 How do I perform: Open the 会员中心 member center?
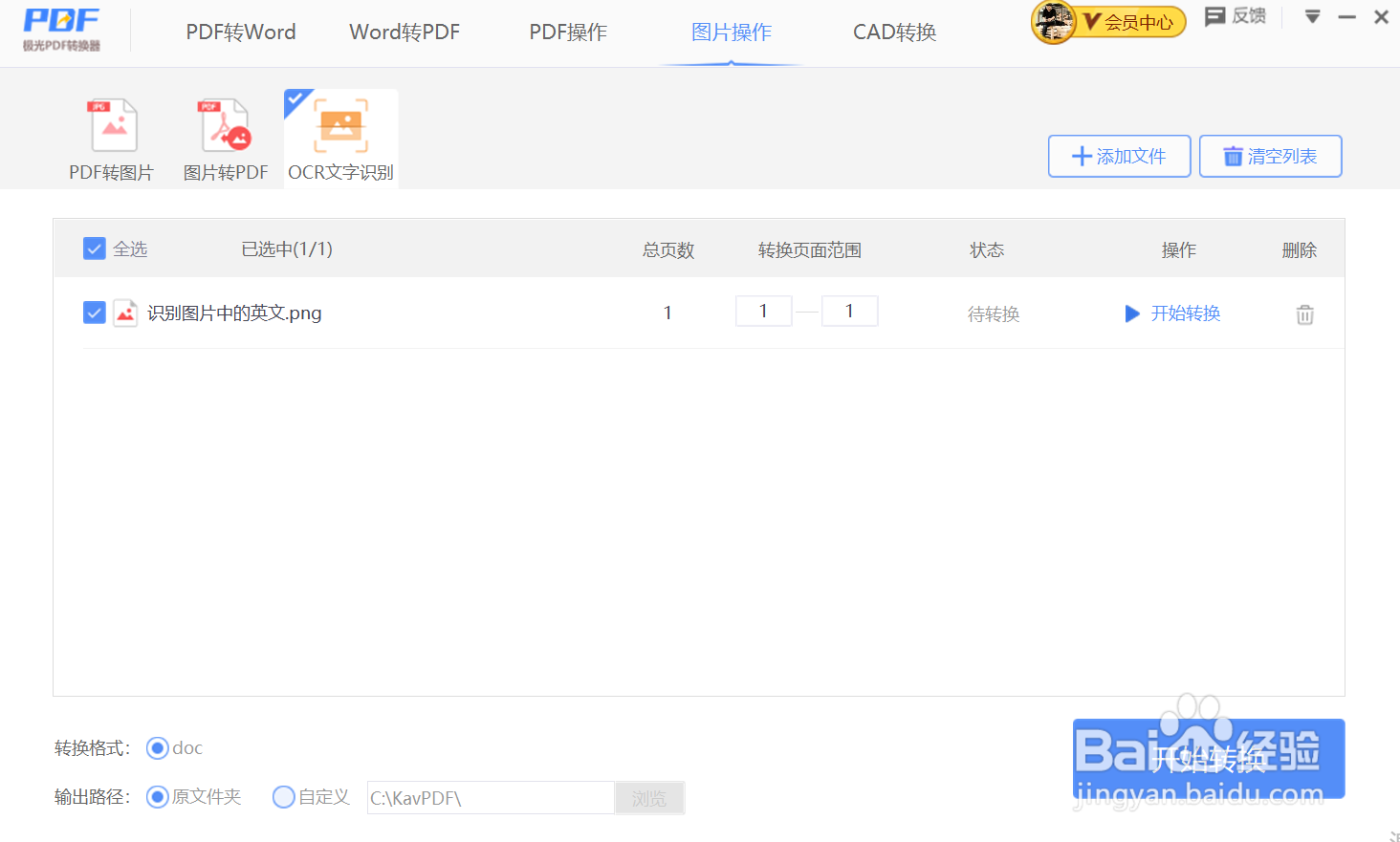tap(1132, 22)
